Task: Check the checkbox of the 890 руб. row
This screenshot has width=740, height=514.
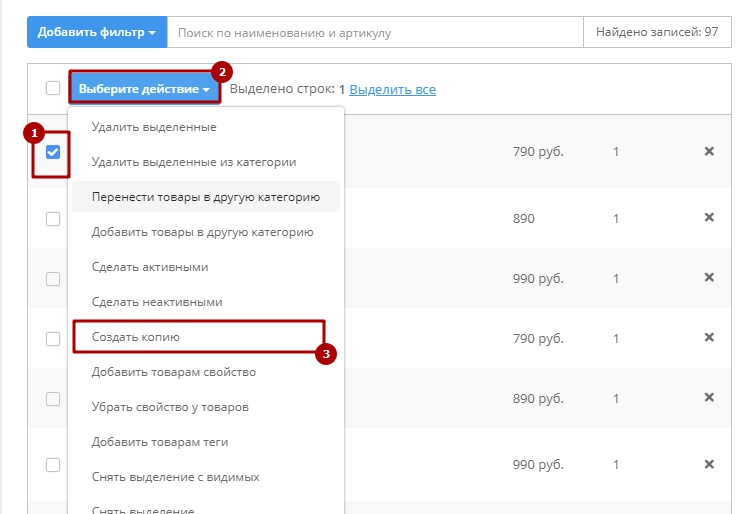Action: 53,399
